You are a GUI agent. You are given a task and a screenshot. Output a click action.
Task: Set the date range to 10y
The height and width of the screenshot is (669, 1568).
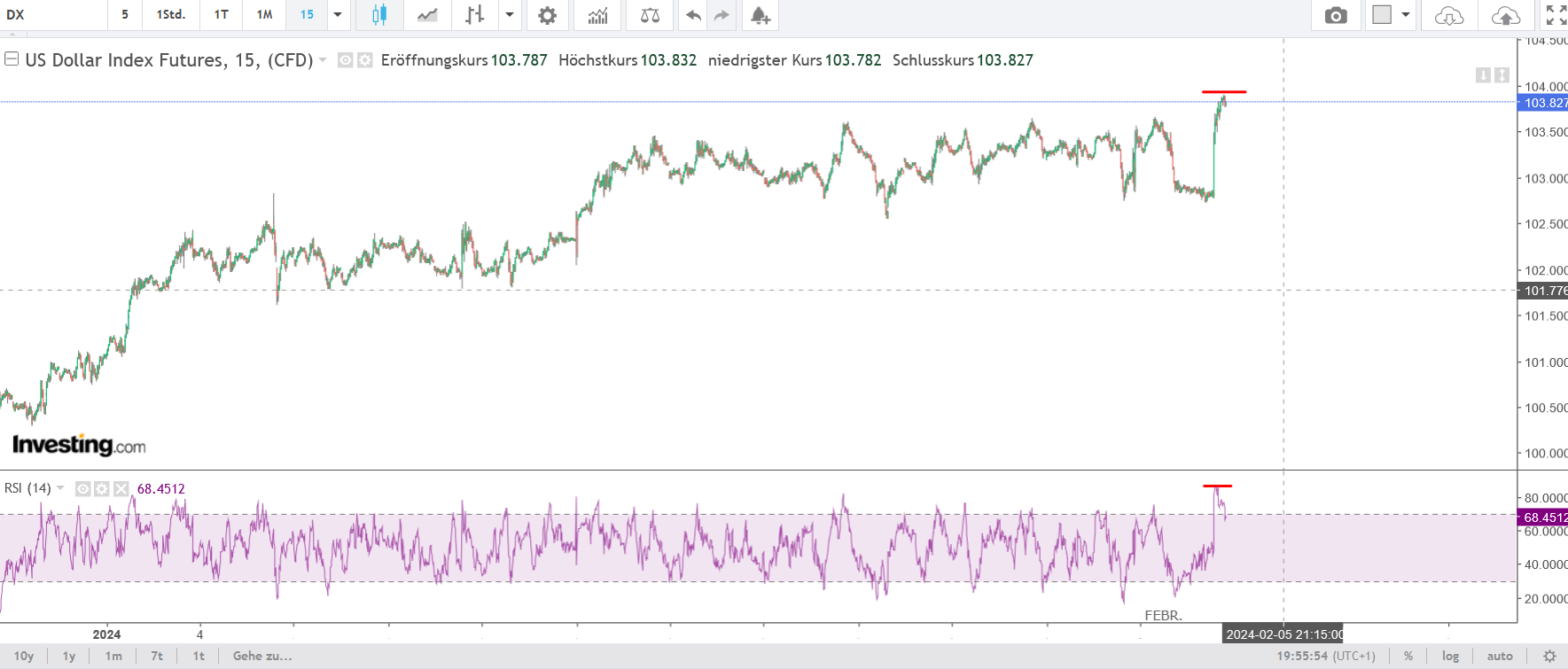[x=24, y=657]
